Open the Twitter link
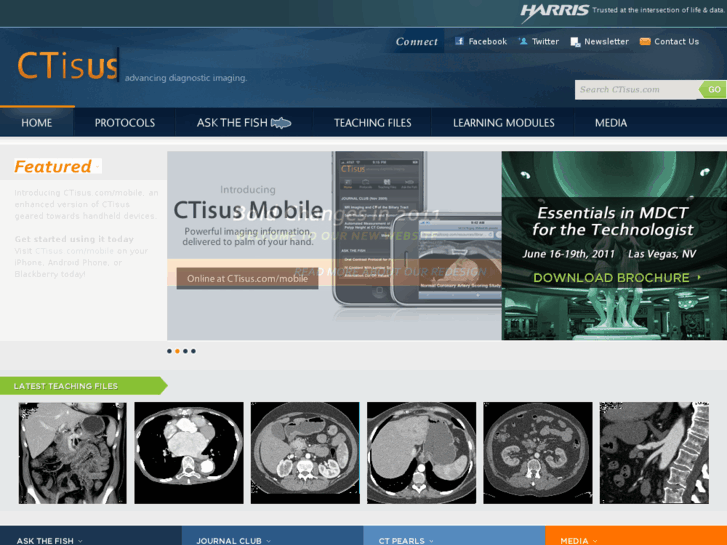This screenshot has width=727, height=545. pyautogui.click(x=545, y=41)
